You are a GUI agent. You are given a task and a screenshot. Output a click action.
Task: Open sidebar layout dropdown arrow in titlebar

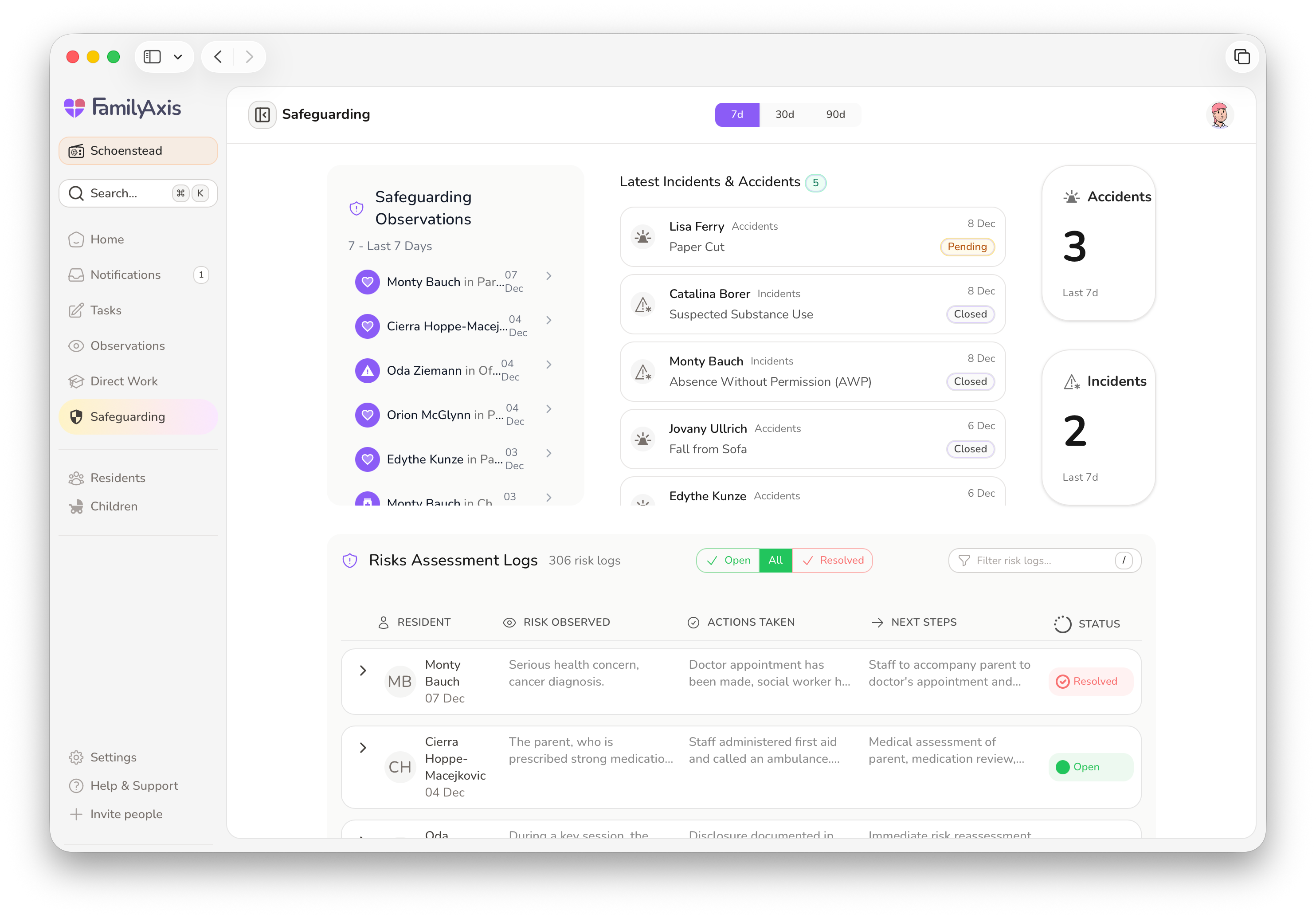point(178,57)
